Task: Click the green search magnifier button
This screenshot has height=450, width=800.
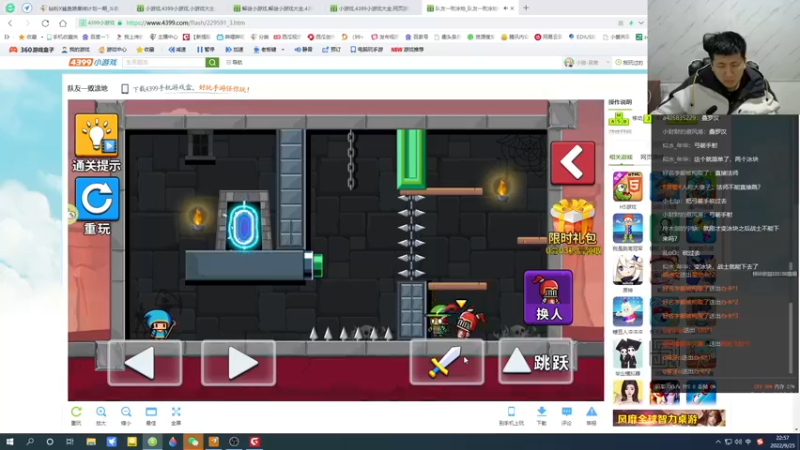Action: [x=212, y=62]
